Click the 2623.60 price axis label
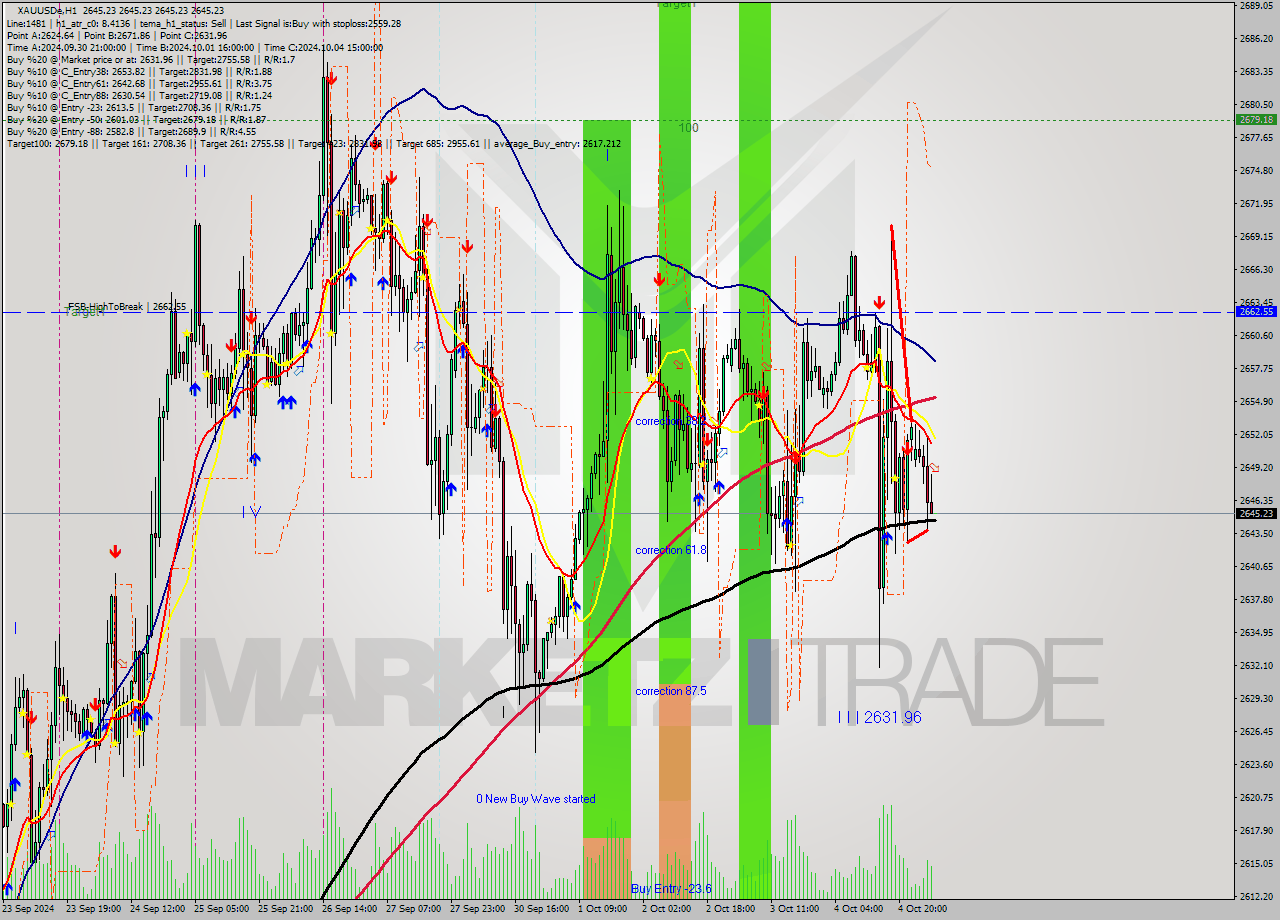The height and width of the screenshot is (920, 1280). coord(1256,765)
